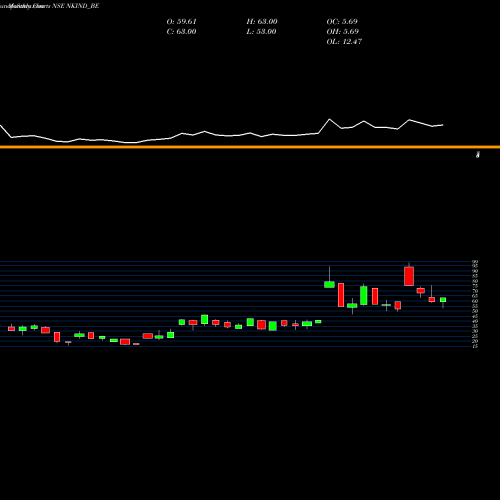500x500 pixels.
Task: Click the OC: 5.69 readout
Action: 342,22
